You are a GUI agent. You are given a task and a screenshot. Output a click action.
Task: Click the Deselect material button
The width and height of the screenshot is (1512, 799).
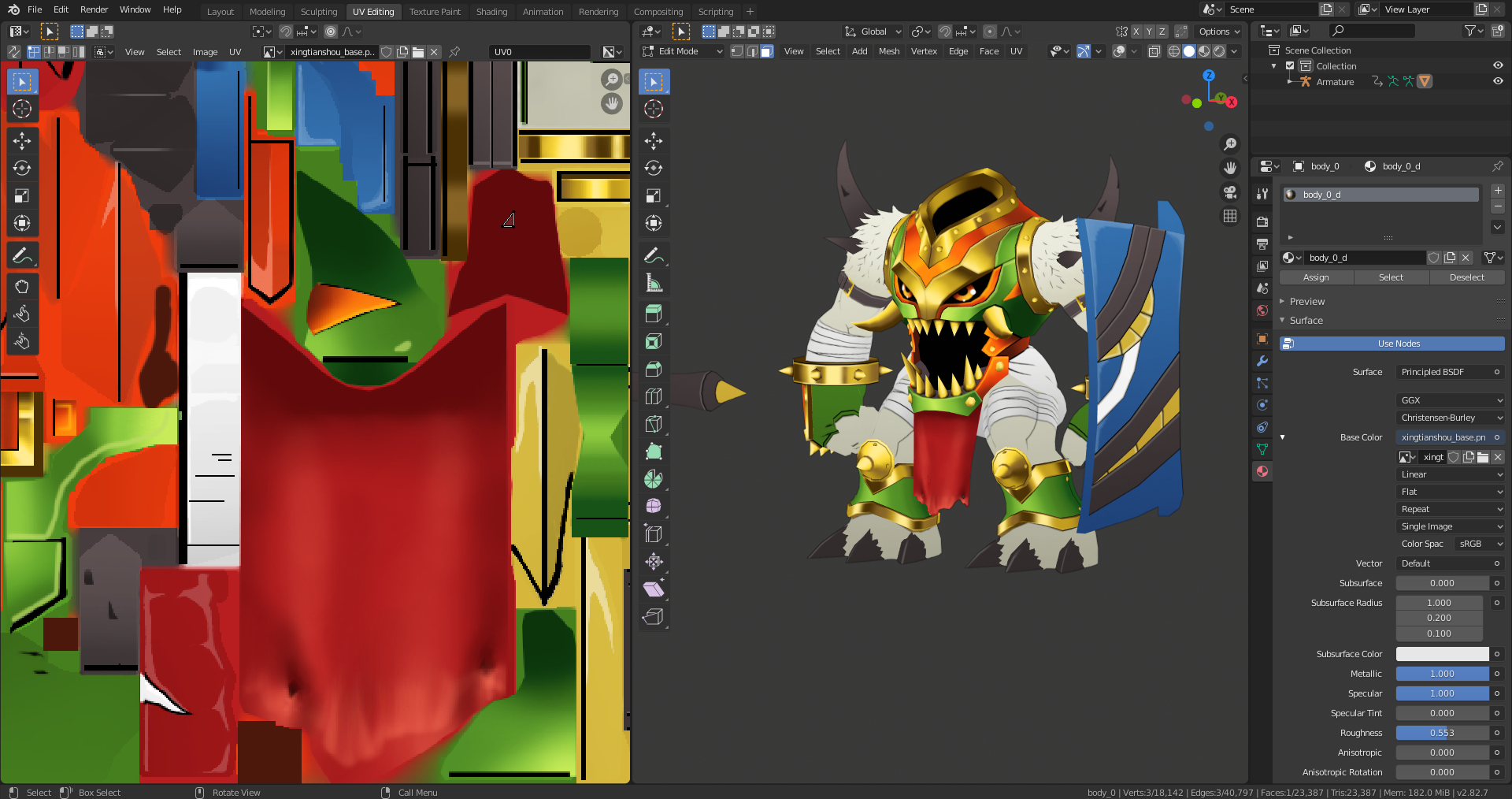point(1466,277)
